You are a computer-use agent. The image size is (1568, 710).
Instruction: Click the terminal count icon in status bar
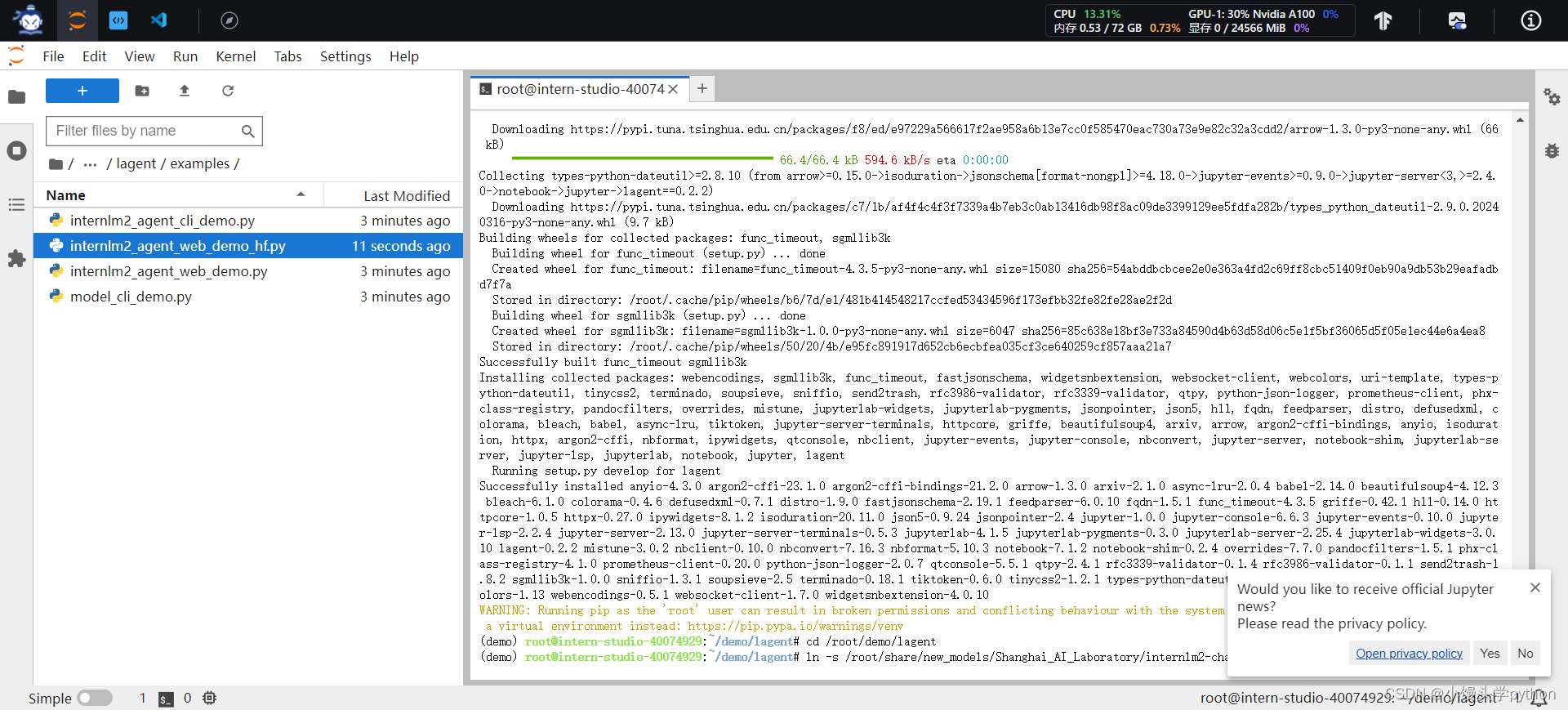[166, 699]
